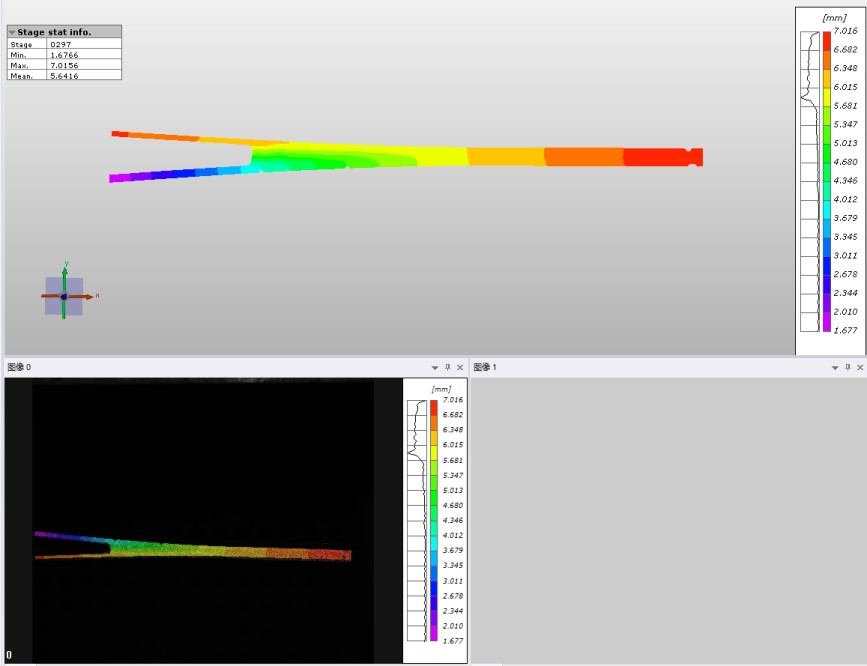867x666 pixels.
Task: Click the red end of the 3D specimen
Action: coord(660,157)
